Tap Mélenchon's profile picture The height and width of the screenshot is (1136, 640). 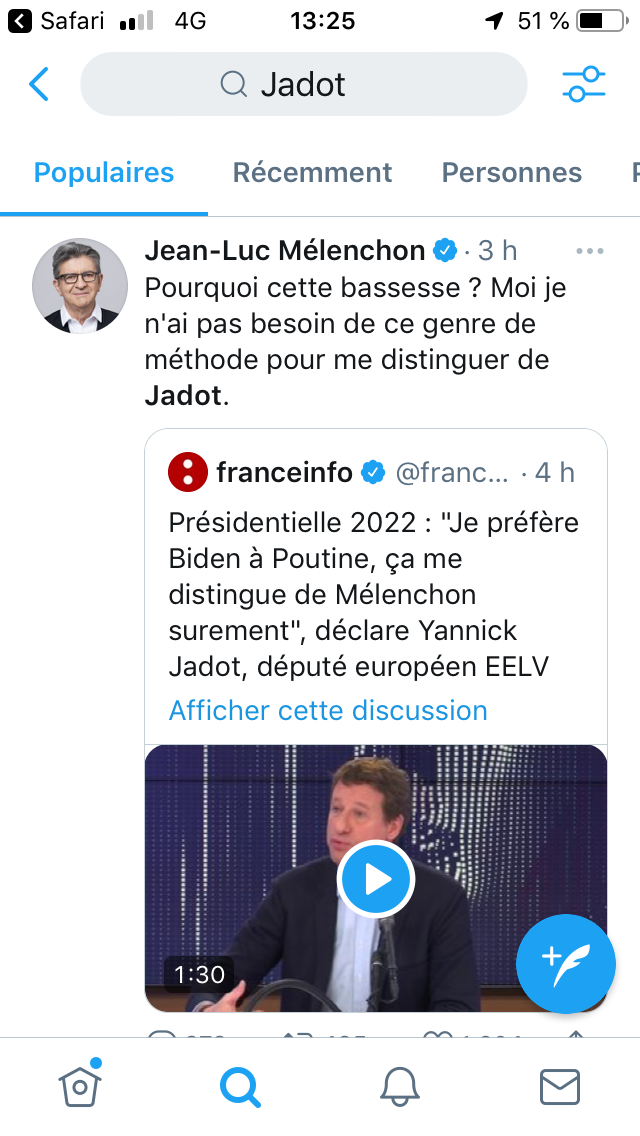click(81, 286)
